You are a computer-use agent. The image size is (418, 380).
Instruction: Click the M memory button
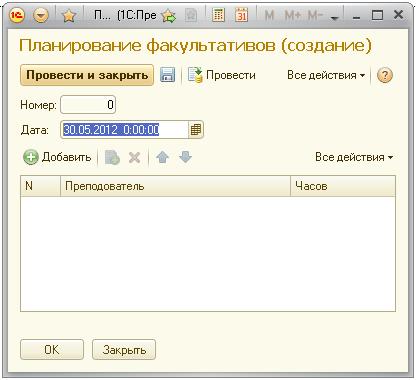(269, 15)
